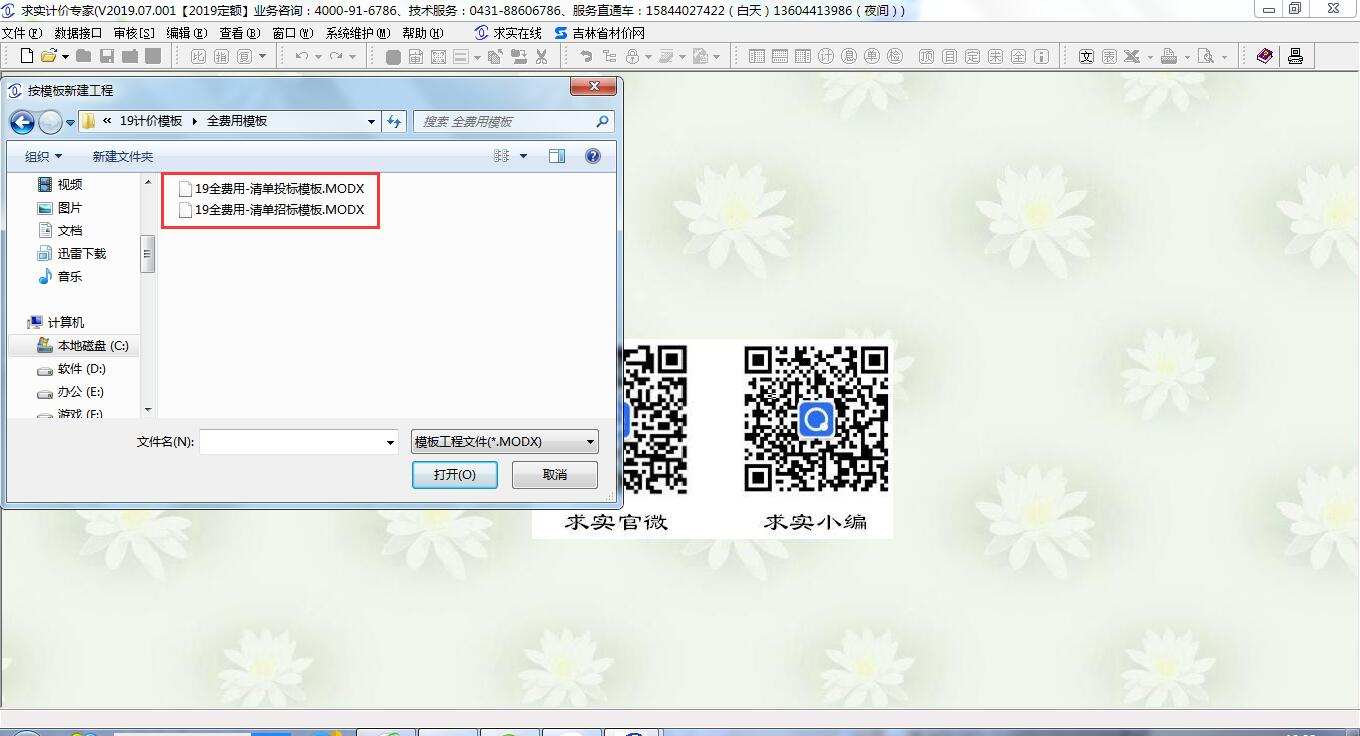Viewport: 1360px width, 736px height.
Task: Select 音乐 in navigation pane
Action: pos(60,277)
